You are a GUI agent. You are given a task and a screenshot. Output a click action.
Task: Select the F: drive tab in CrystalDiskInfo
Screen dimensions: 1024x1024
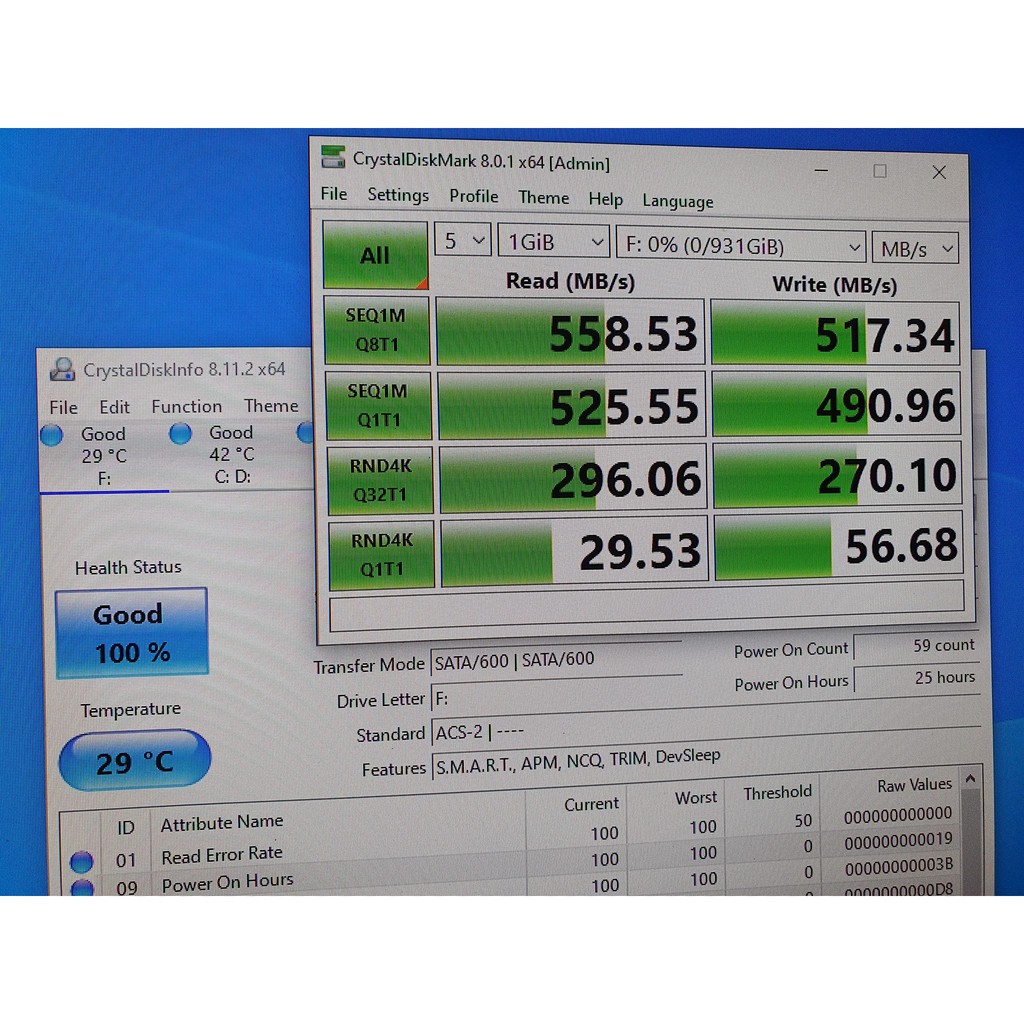(x=104, y=456)
